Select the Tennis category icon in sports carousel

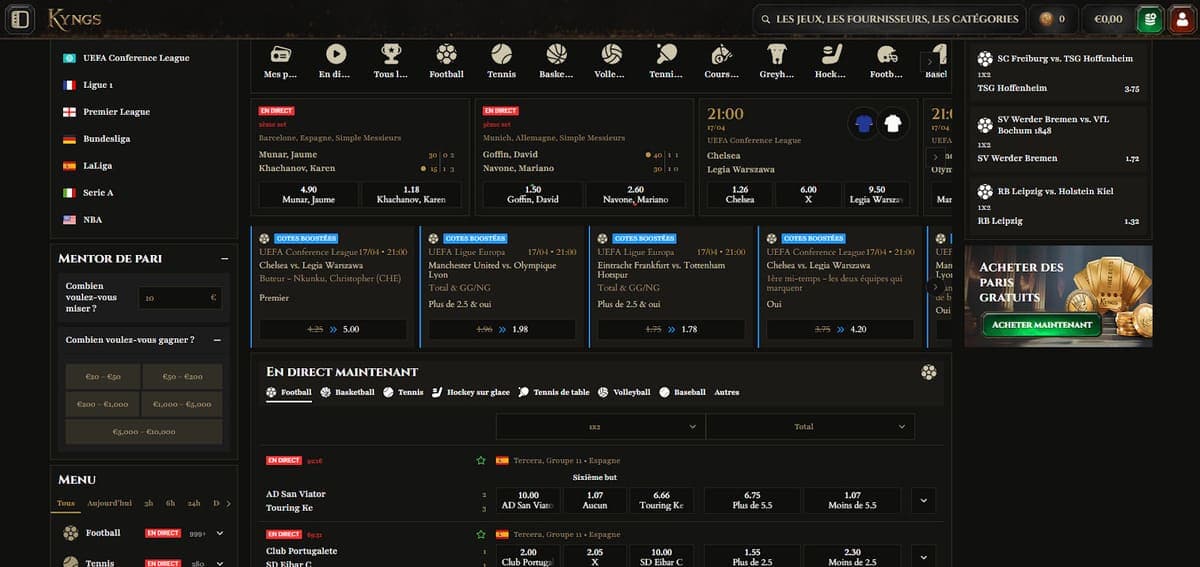[x=501, y=53]
